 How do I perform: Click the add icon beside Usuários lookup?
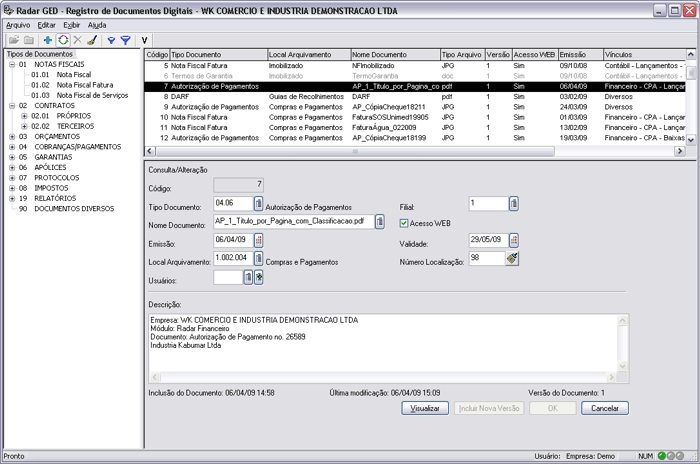259,277
